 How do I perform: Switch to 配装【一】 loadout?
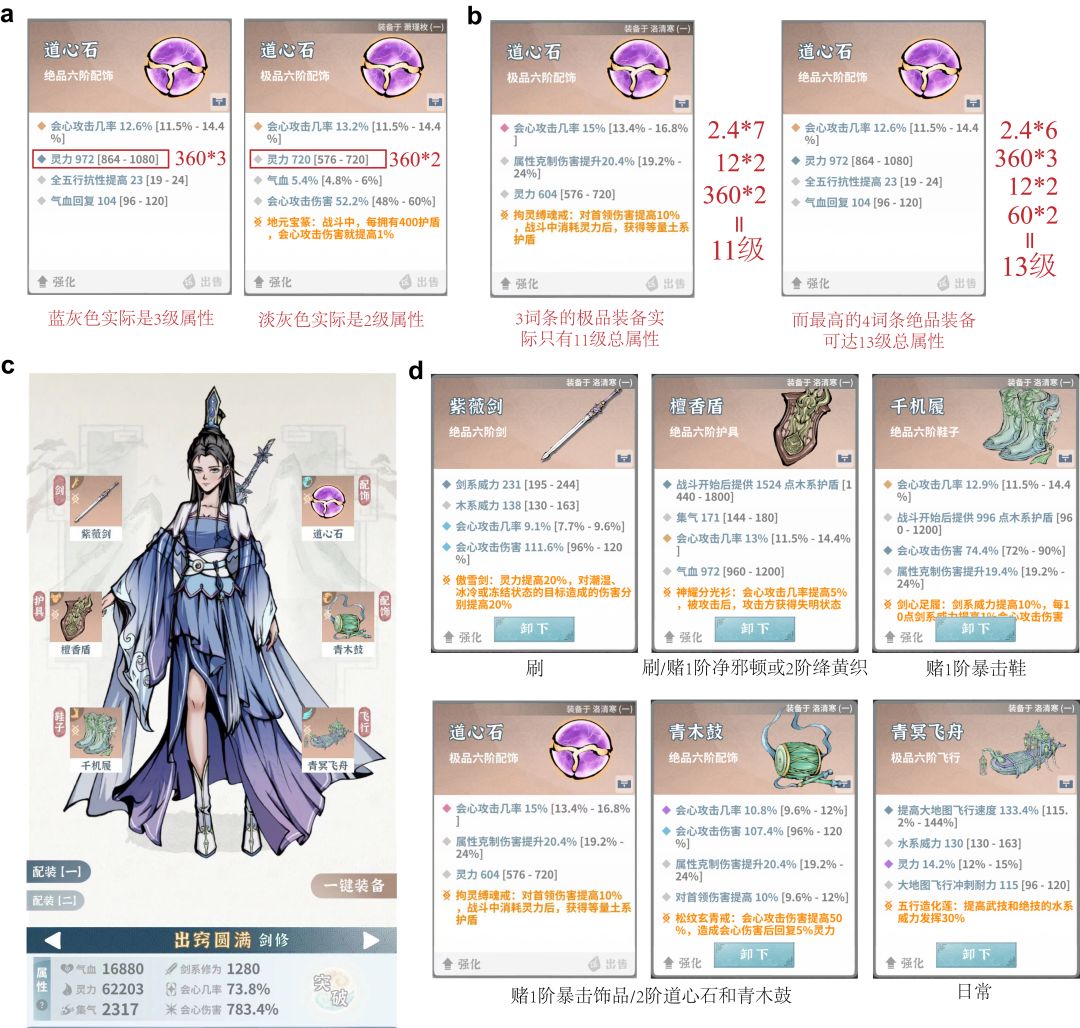58,872
